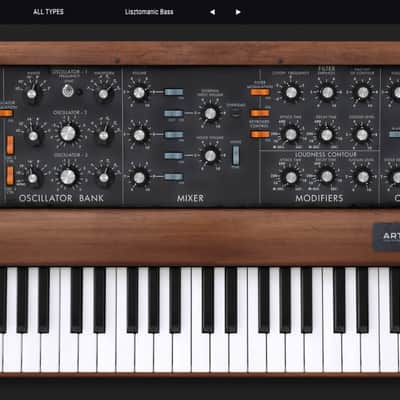Viewport: 400px width, 400px height.
Task: Open the ALL TYPES preset filter
Action: point(48,12)
